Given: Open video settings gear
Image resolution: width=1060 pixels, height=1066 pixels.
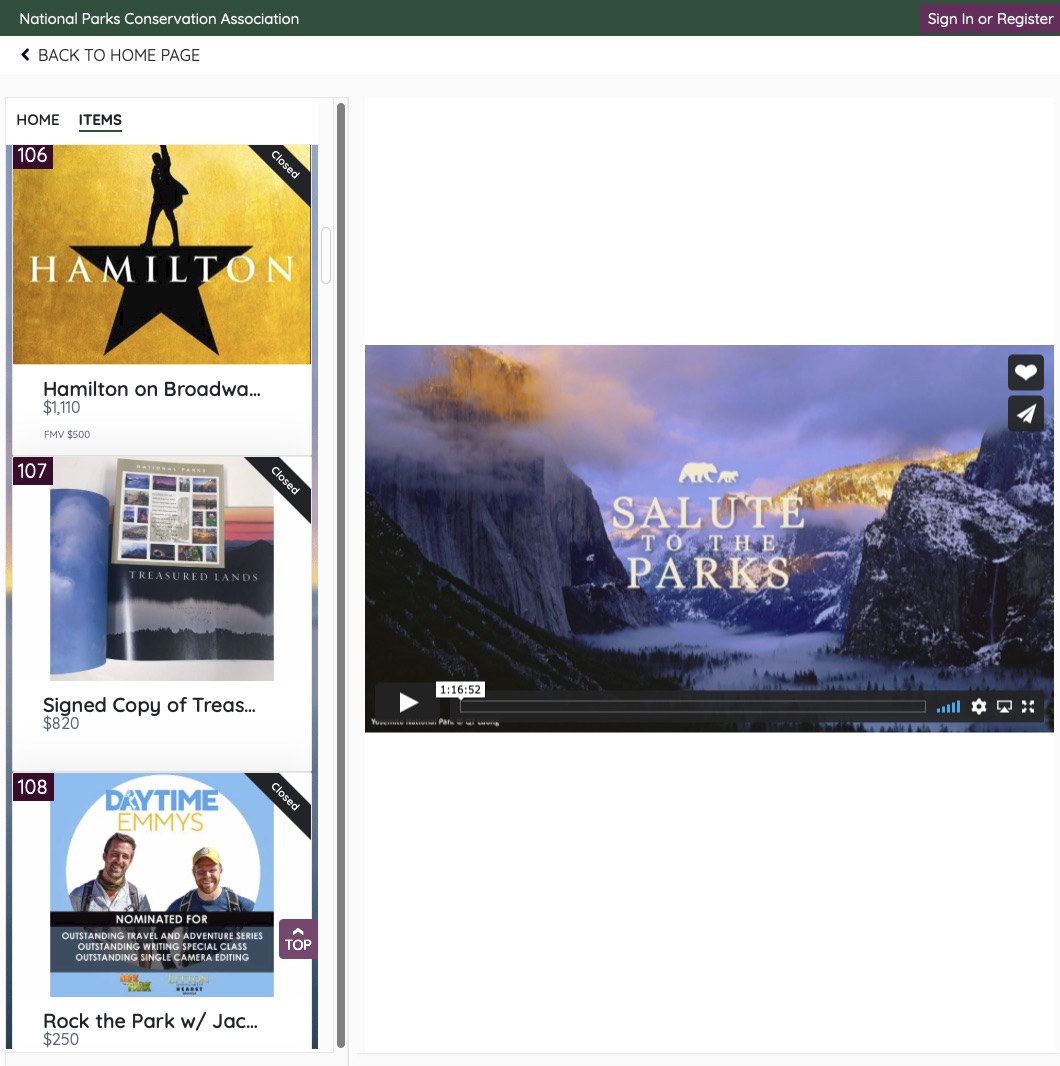Looking at the screenshot, I should [x=978, y=707].
